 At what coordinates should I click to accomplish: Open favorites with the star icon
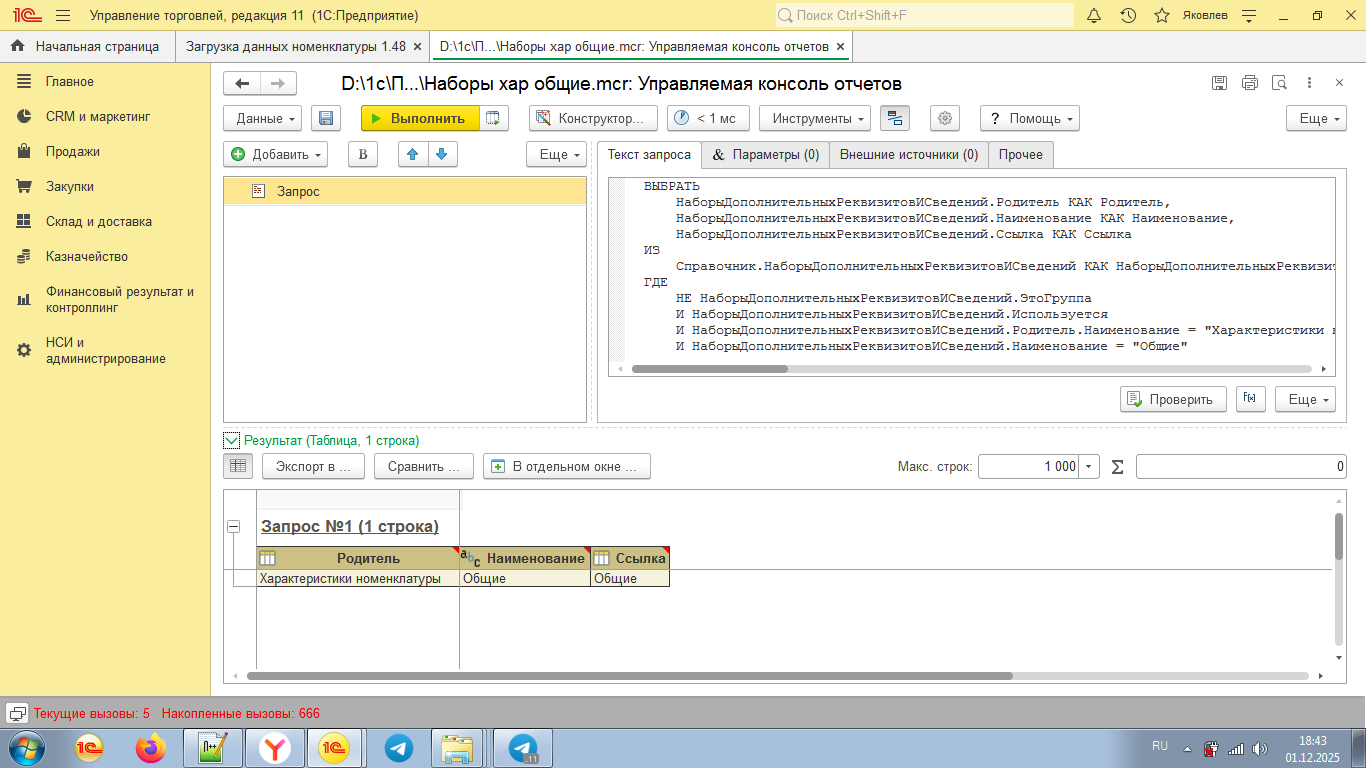coord(1162,16)
